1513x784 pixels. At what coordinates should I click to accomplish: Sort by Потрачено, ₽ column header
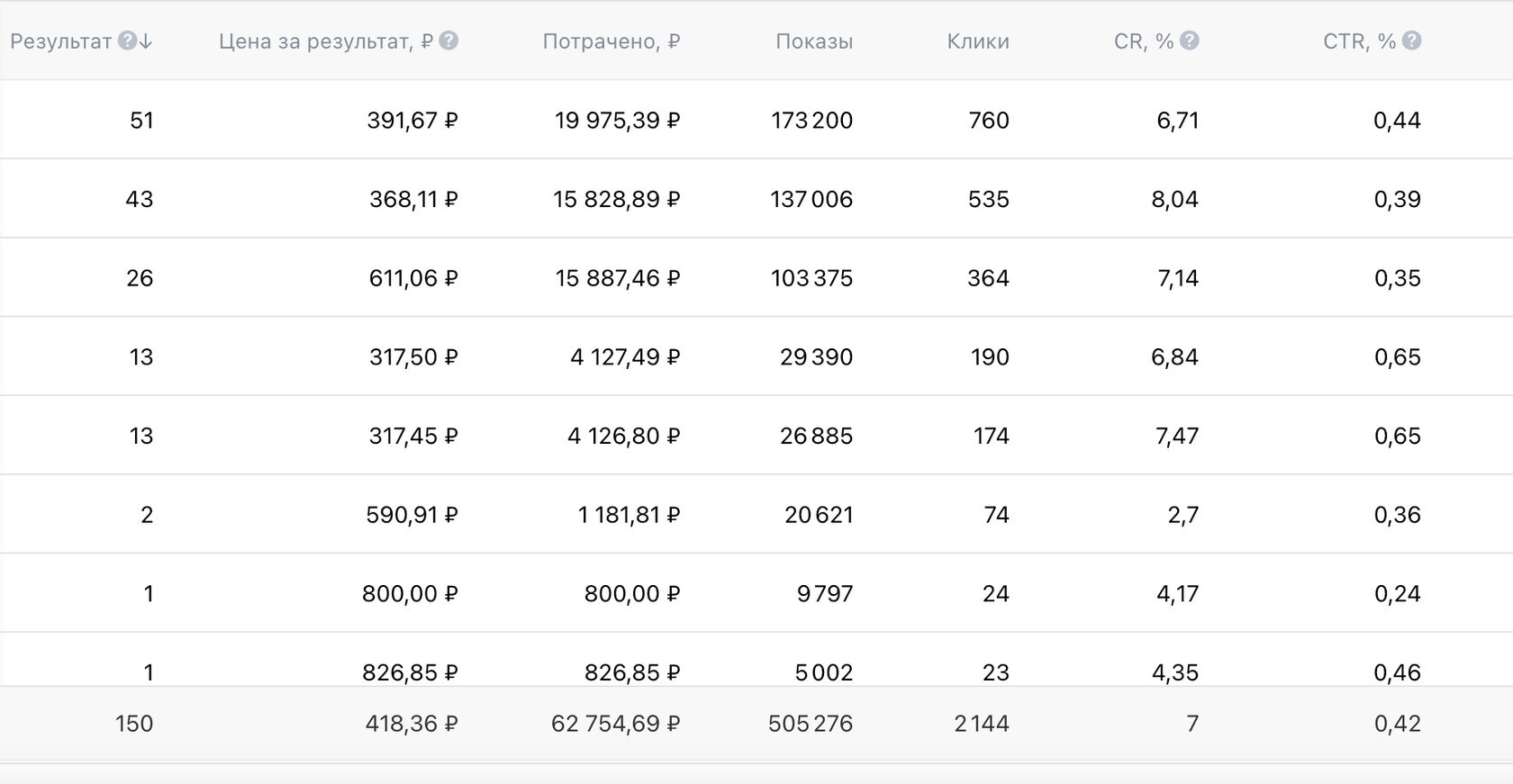[x=612, y=41]
